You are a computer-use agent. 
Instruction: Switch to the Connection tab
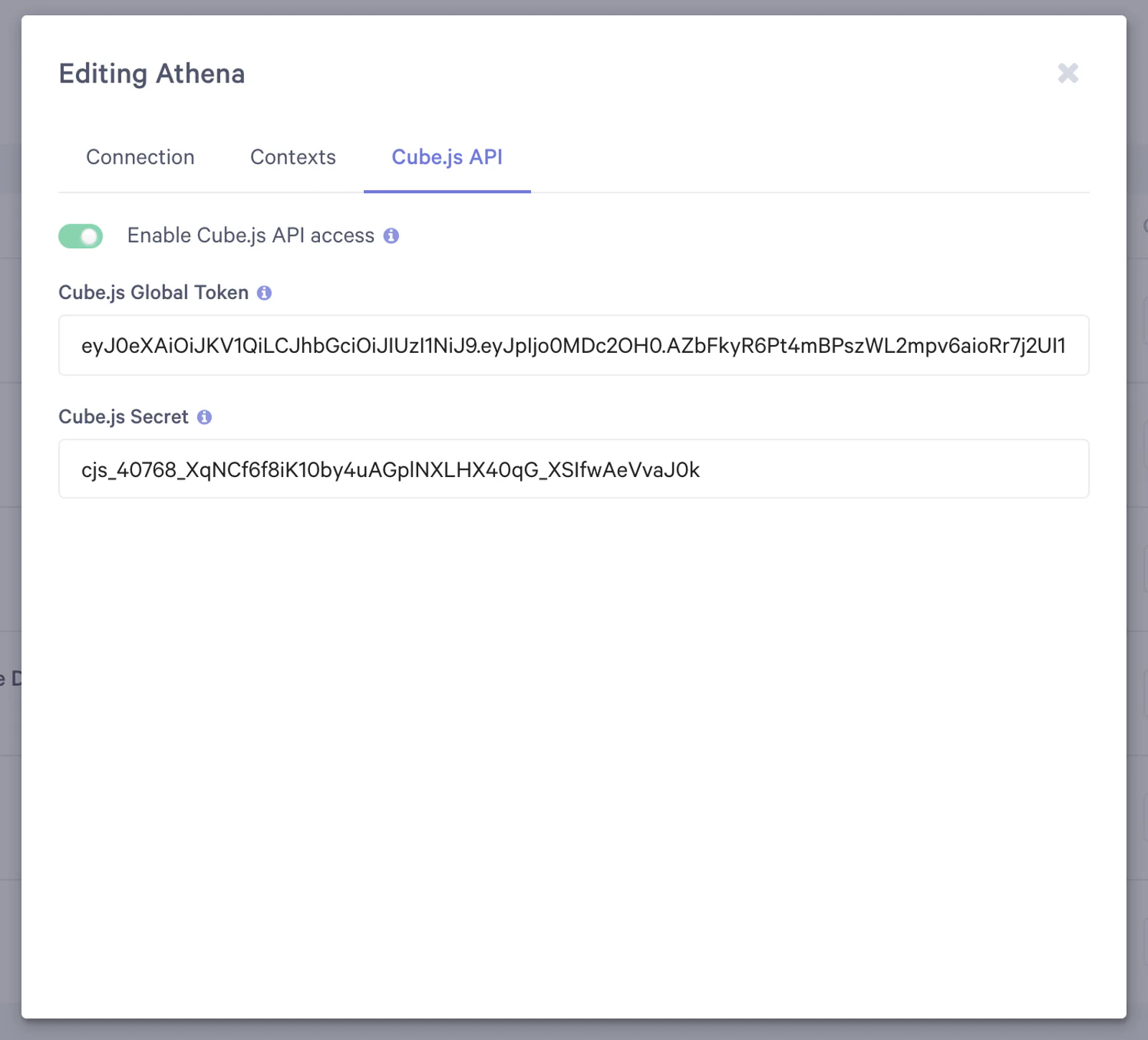(140, 157)
